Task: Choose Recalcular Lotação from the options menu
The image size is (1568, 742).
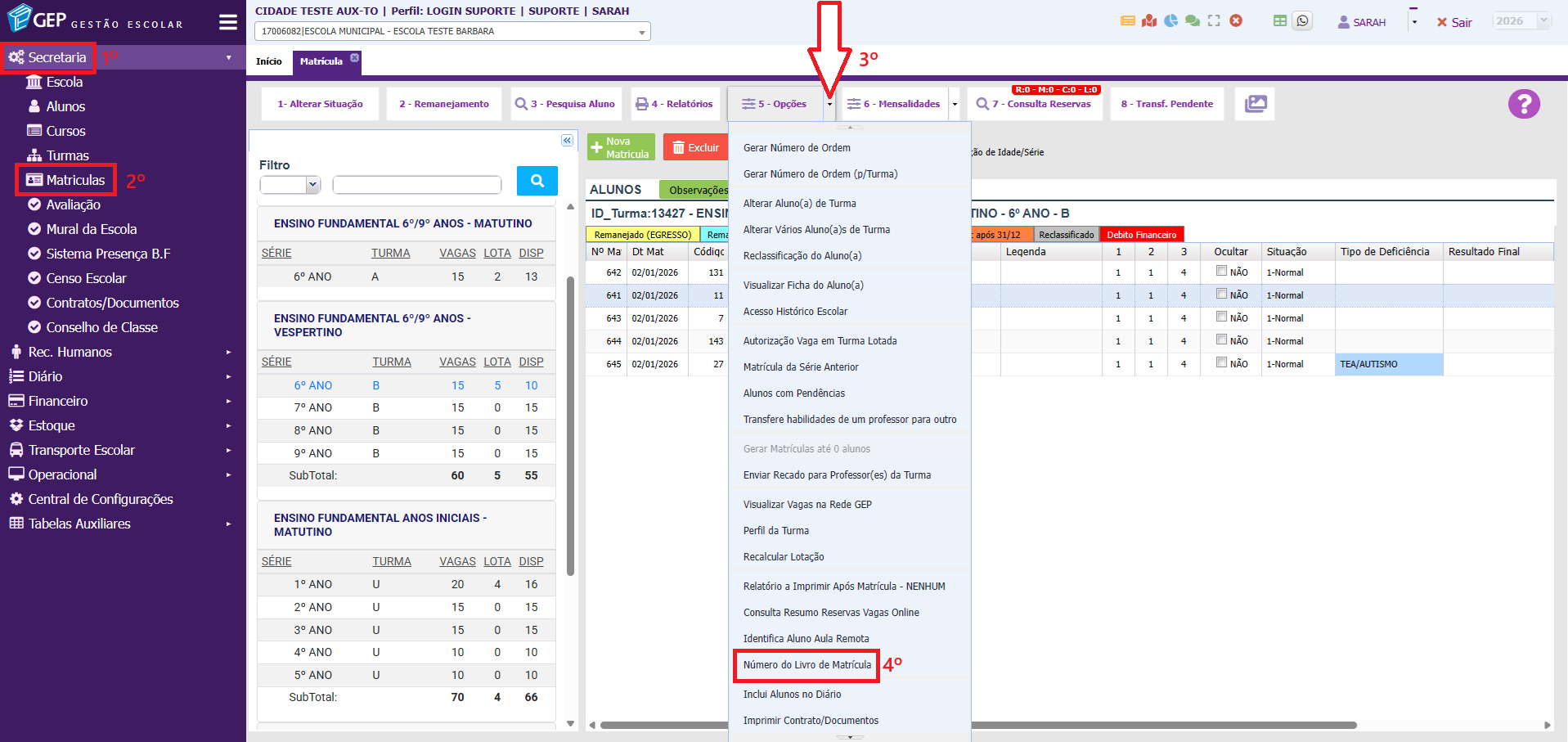Action: pos(783,557)
